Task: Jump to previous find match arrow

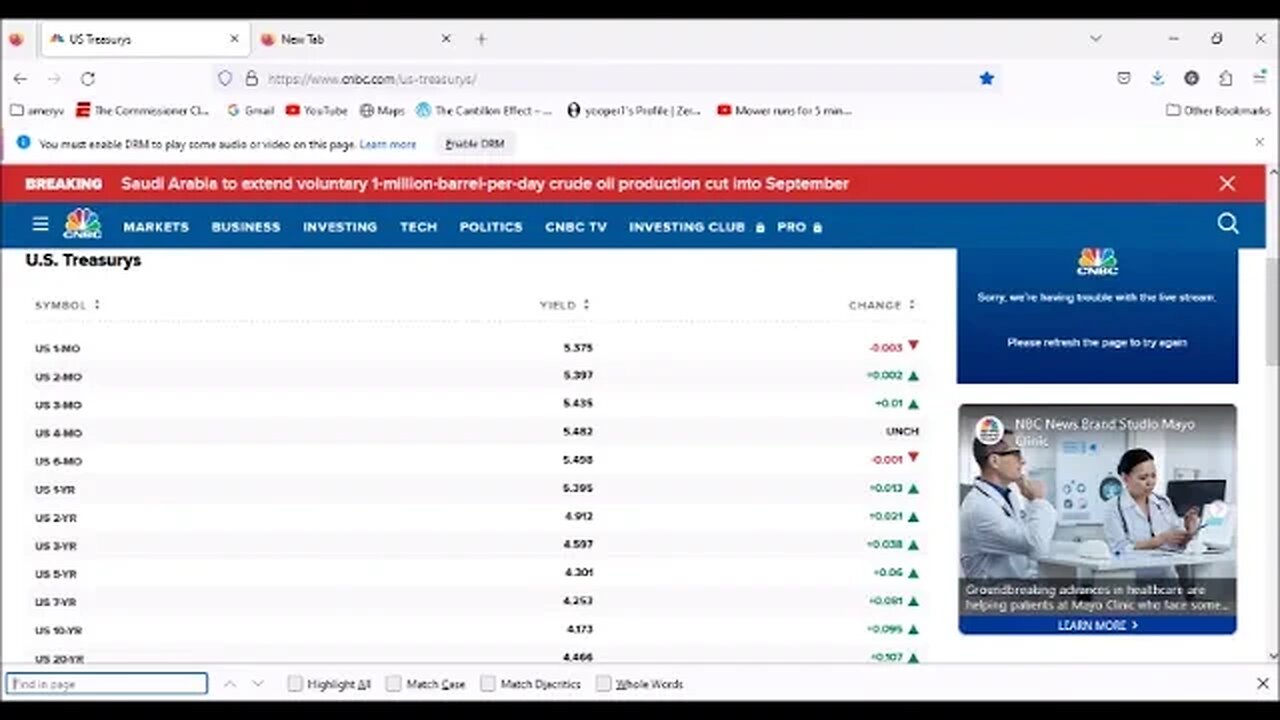Action: pyautogui.click(x=229, y=684)
